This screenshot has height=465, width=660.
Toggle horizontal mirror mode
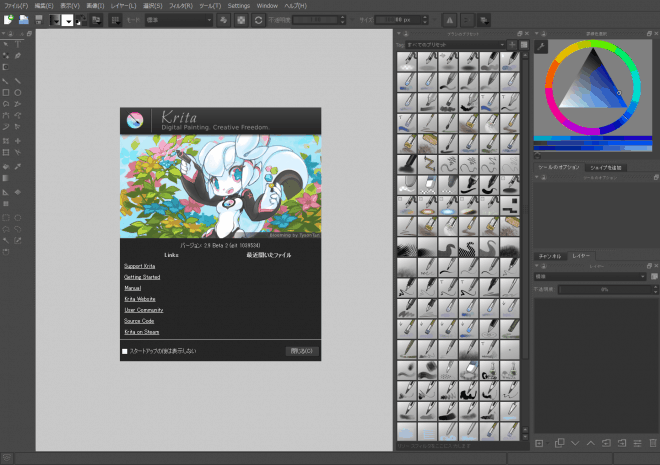pos(450,20)
